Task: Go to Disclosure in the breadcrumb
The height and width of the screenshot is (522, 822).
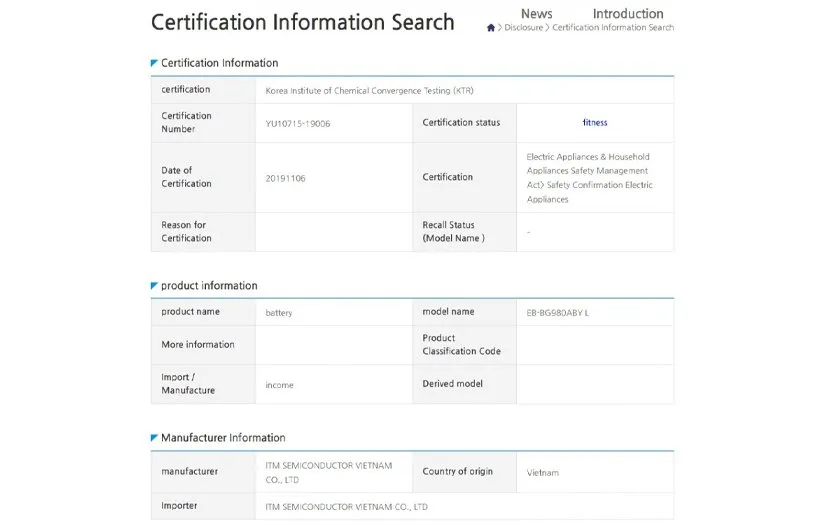Action: pos(523,28)
